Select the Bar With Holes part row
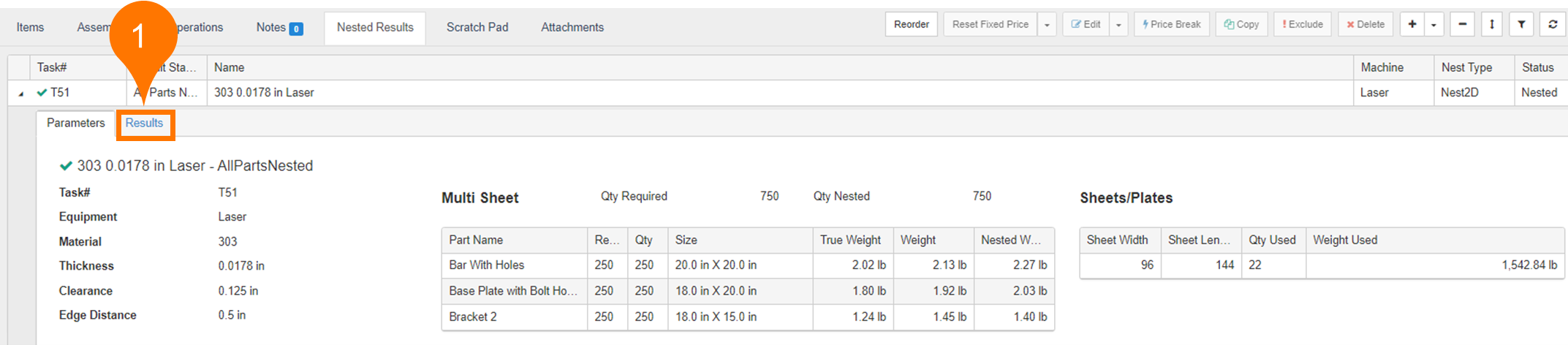The height and width of the screenshot is (345, 1568). click(486, 265)
